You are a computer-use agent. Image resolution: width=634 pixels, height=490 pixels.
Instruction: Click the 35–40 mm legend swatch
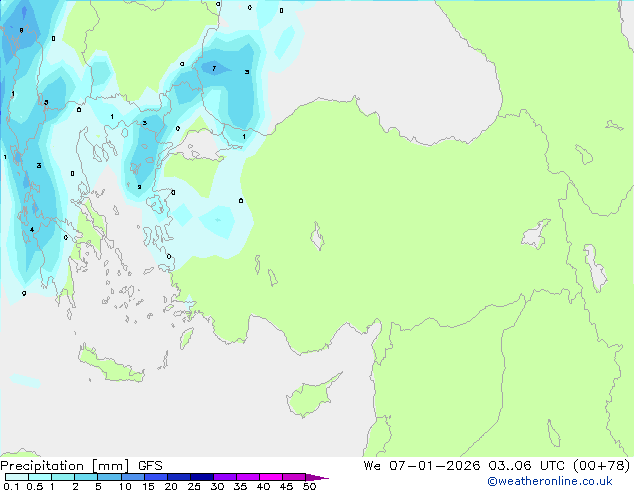(x=247, y=477)
